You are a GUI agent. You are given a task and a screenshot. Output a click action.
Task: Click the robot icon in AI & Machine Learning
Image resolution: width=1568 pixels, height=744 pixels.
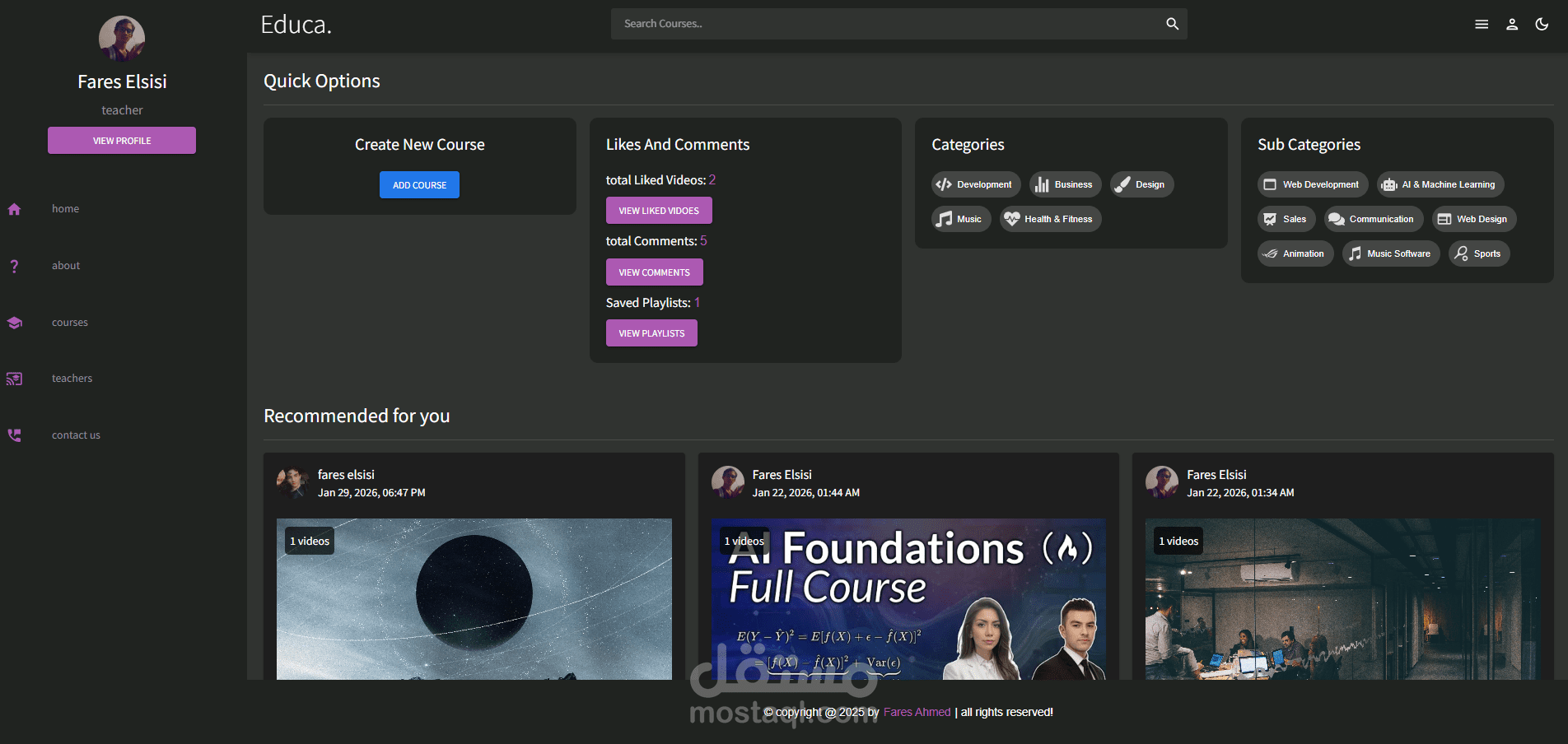coord(1388,184)
